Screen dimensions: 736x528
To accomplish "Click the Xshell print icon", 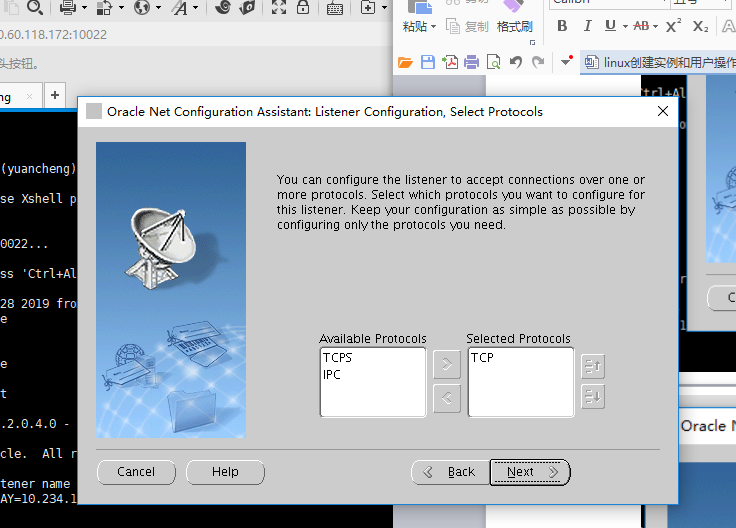I will [x=68, y=8].
